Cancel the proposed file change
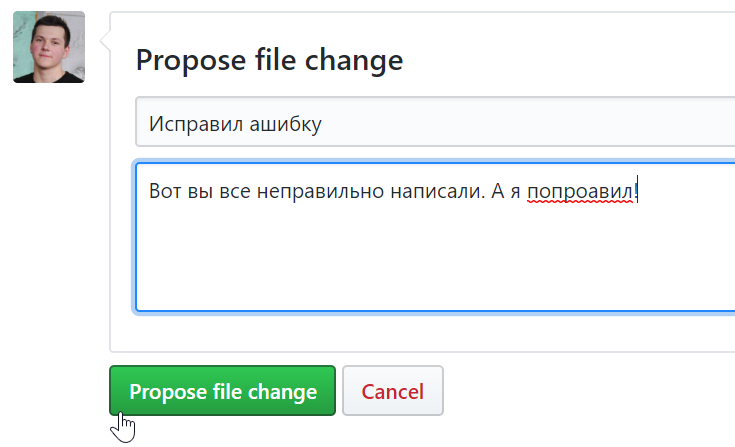 392,391
